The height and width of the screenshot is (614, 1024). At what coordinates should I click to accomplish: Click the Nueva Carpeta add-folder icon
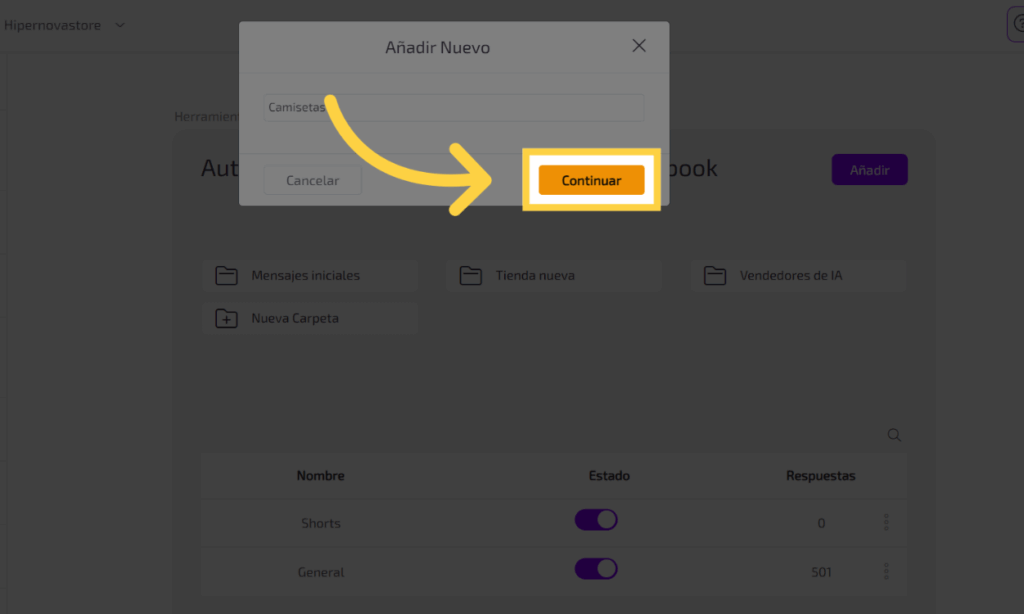click(x=226, y=319)
